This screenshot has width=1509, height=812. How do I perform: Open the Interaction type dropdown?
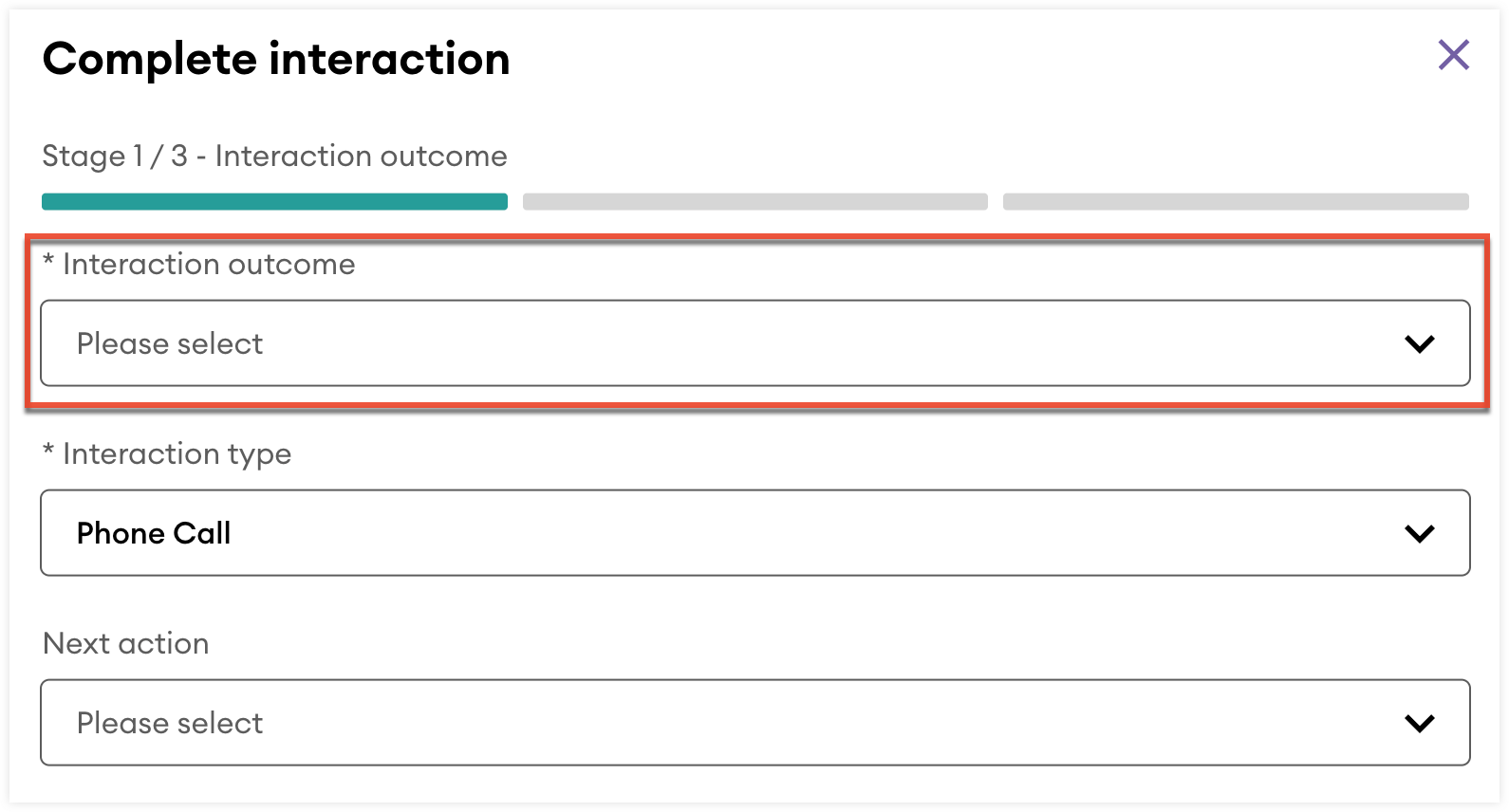pyautogui.click(x=754, y=533)
